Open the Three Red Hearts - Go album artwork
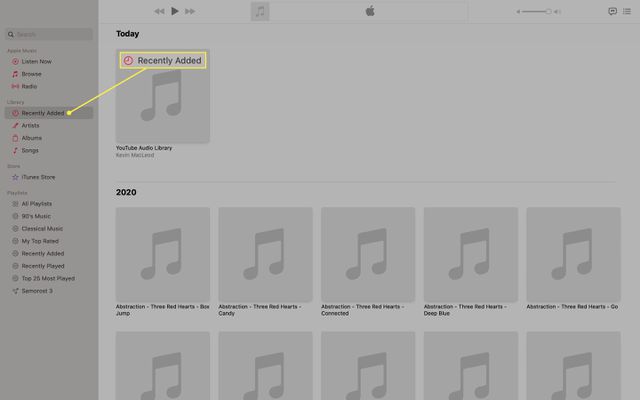Screen dimensions: 640x400 [x=573, y=254]
